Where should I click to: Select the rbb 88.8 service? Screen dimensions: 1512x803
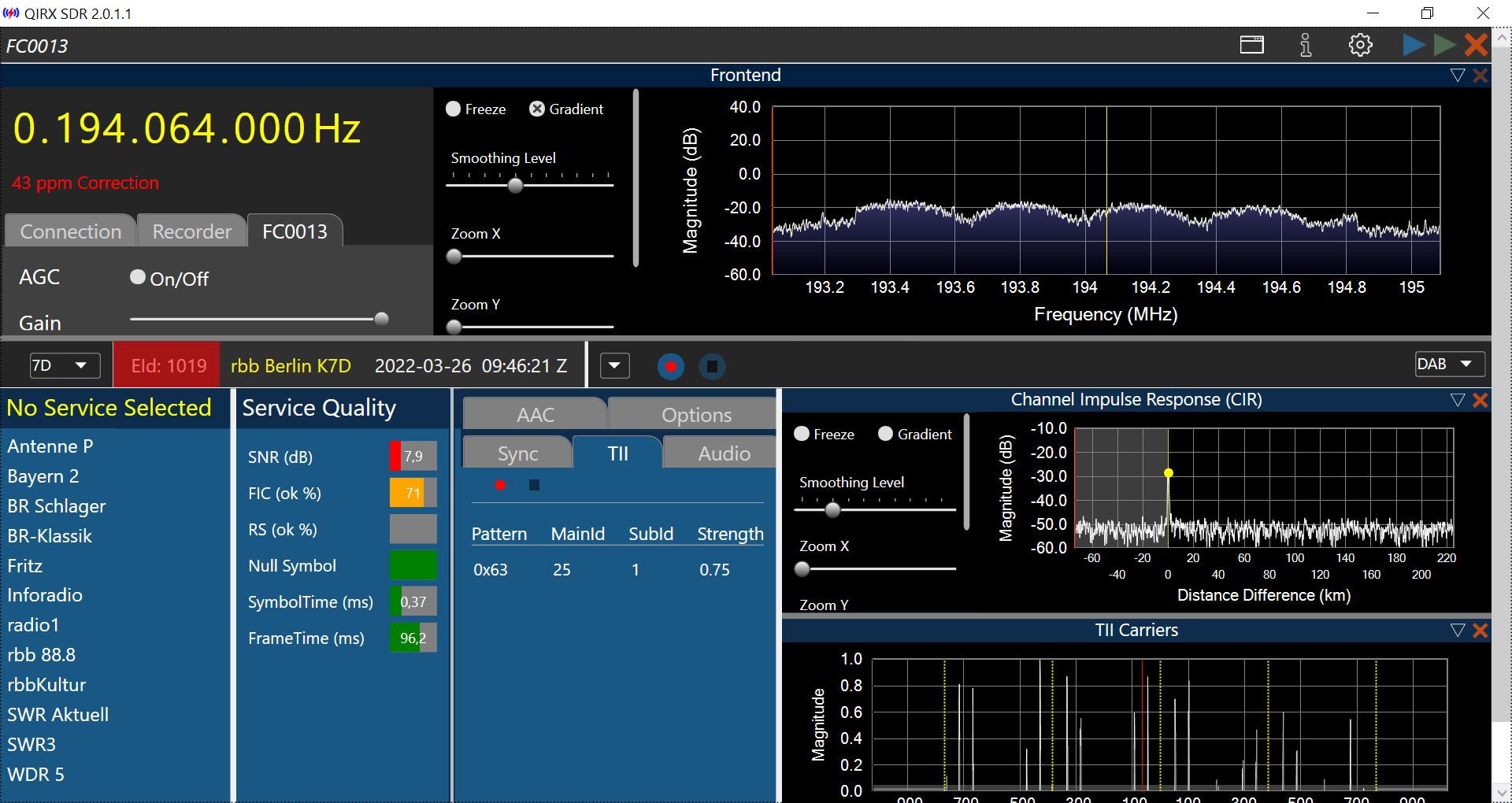(42, 655)
